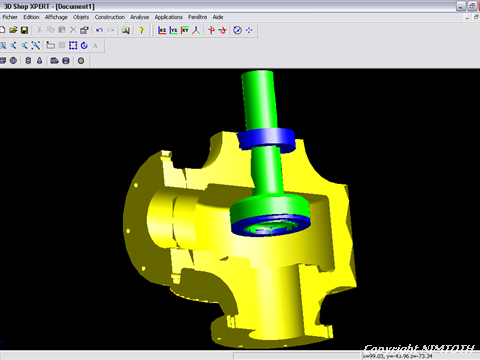Image resolution: width=480 pixels, height=360 pixels.
Task: Select the isometric three-axis view icon
Action: click(x=196, y=30)
